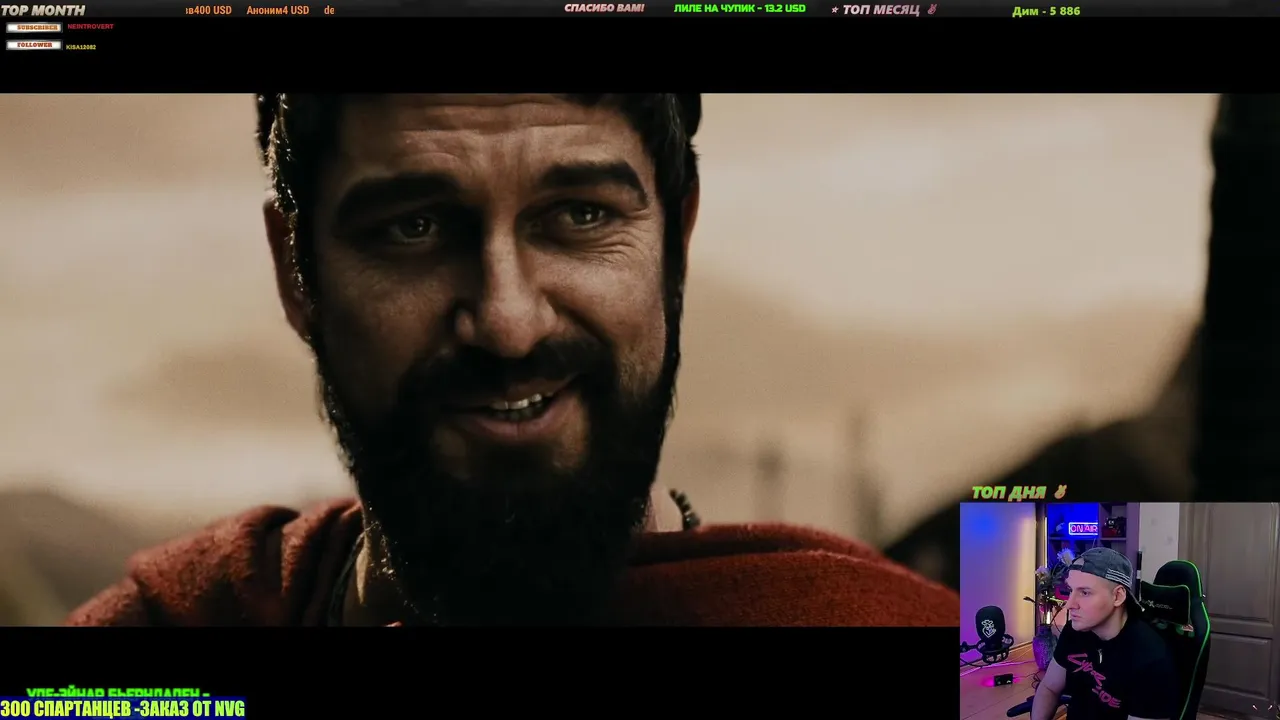Click the 'ТОП МЕСЯЦ' label

[x=881, y=10]
